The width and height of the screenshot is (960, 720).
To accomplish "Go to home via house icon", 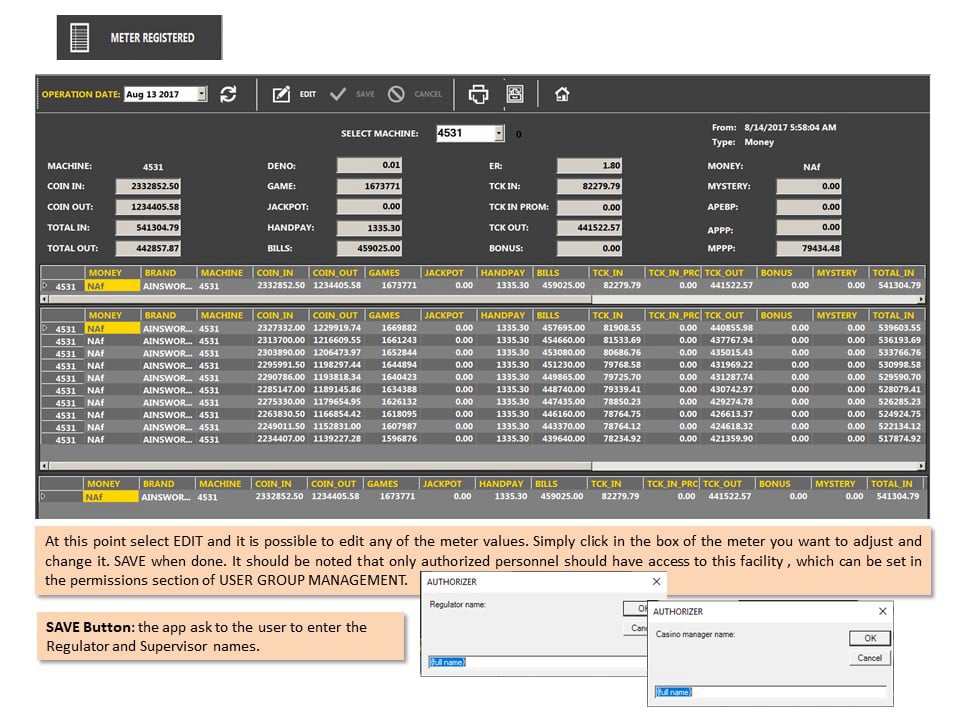I will pyautogui.click(x=562, y=94).
